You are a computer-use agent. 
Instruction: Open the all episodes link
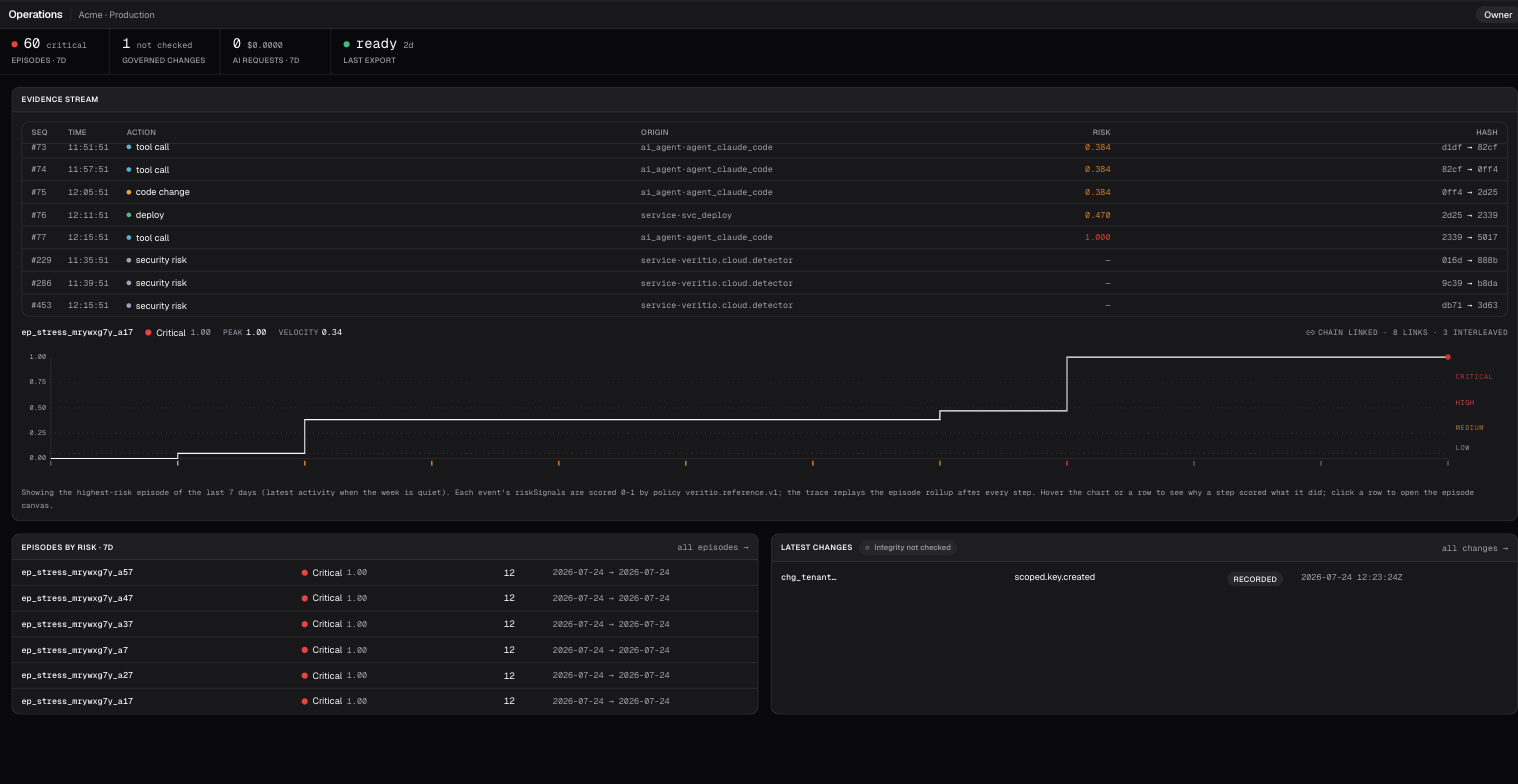coord(712,547)
